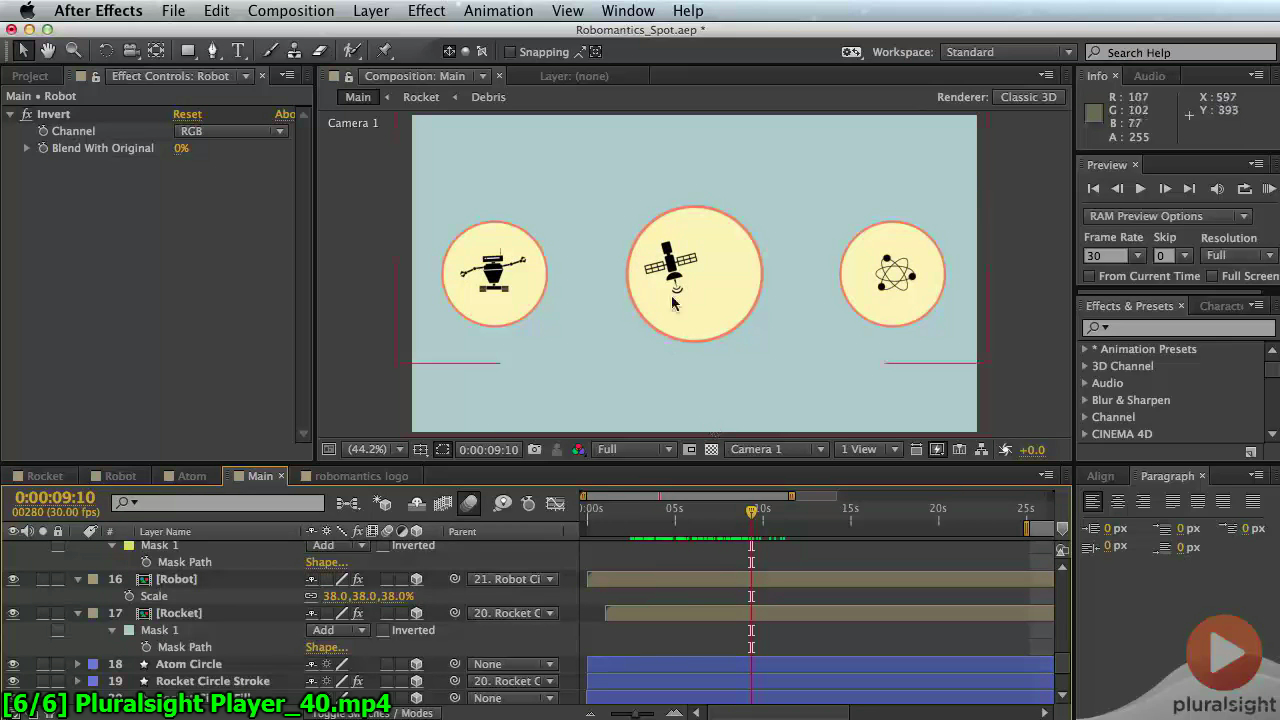The image size is (1280, 720).
Task: Select the Clone Stamp tool
Action: point(295,51)
